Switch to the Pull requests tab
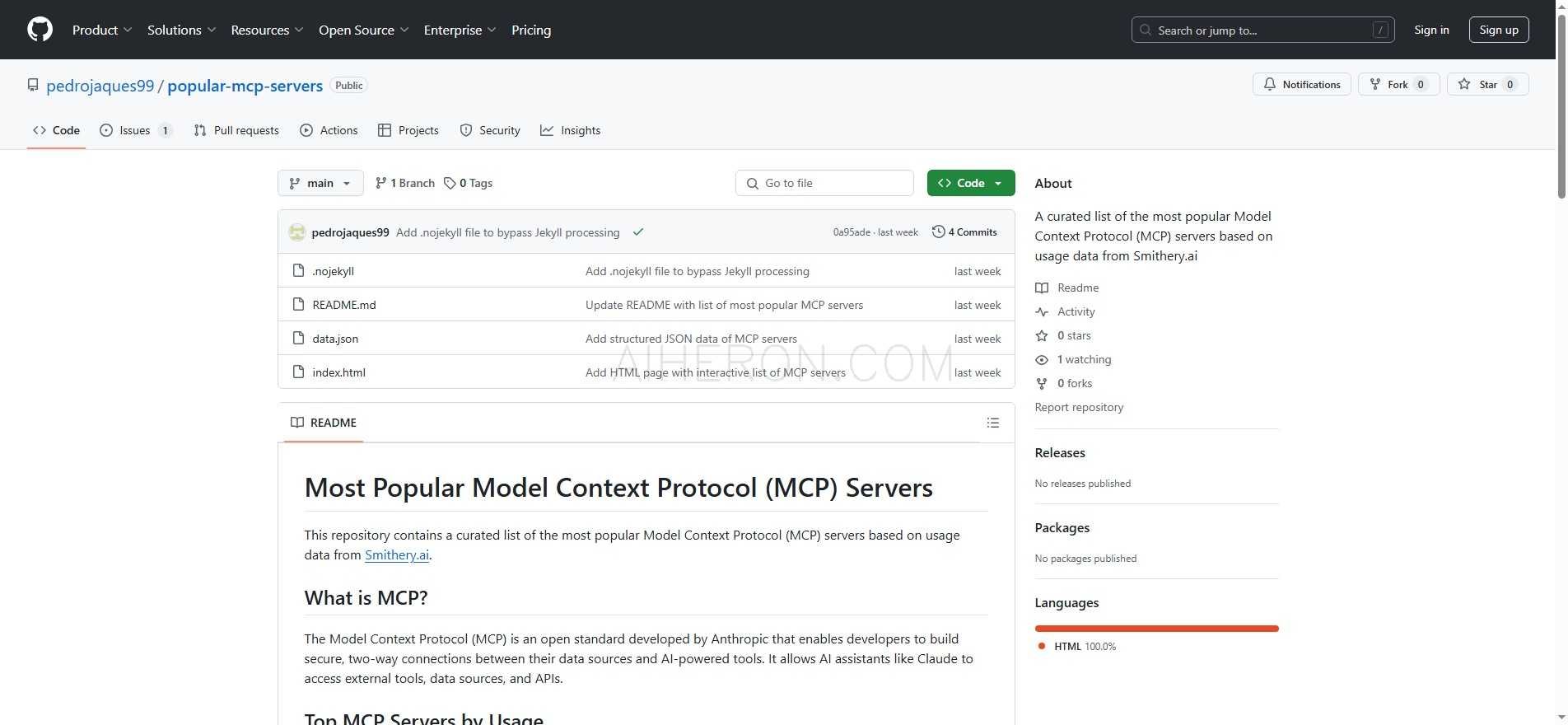Screen dimensions: 1568x725 point(236,130)
